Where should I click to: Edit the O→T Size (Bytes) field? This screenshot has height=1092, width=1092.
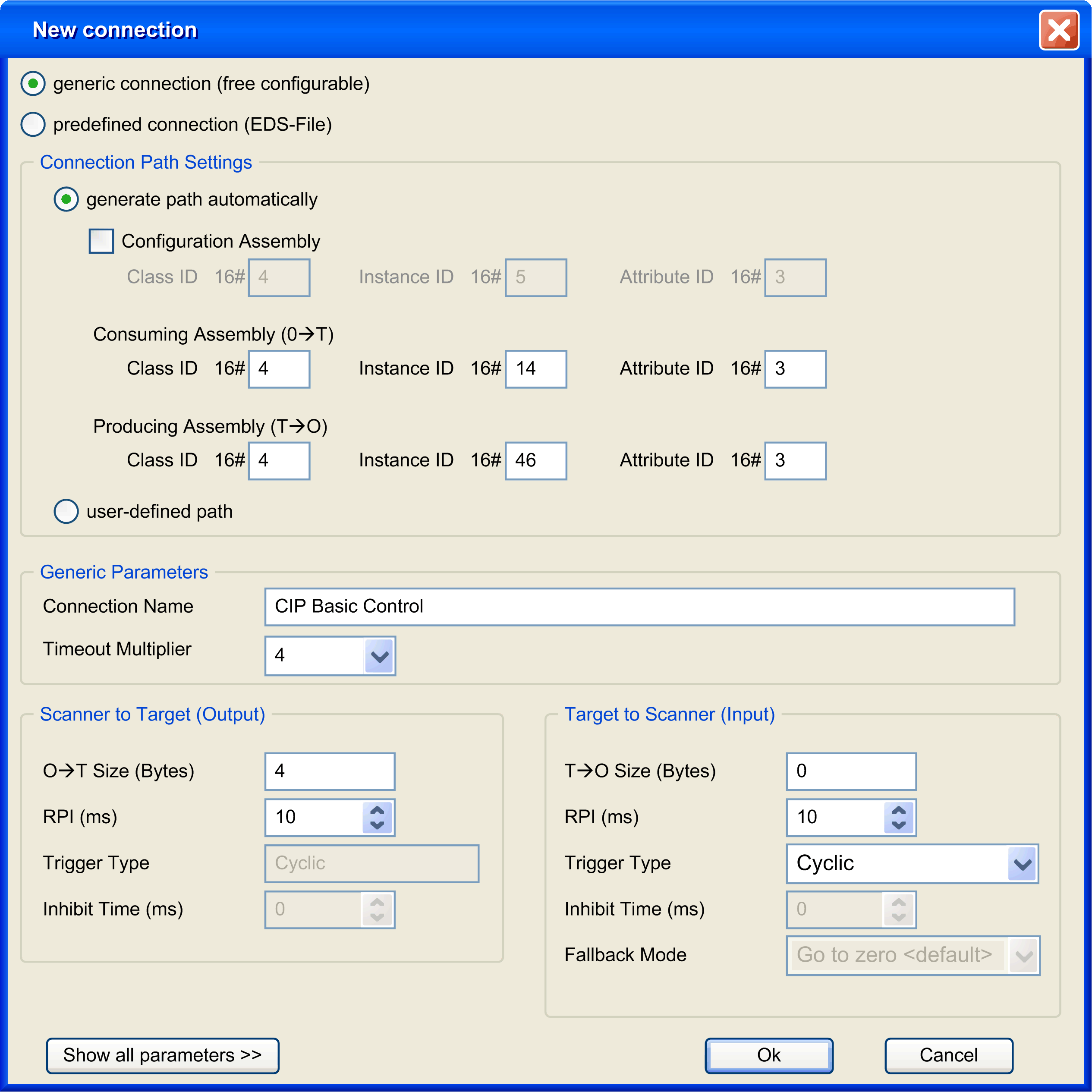[x=330, y=771]
